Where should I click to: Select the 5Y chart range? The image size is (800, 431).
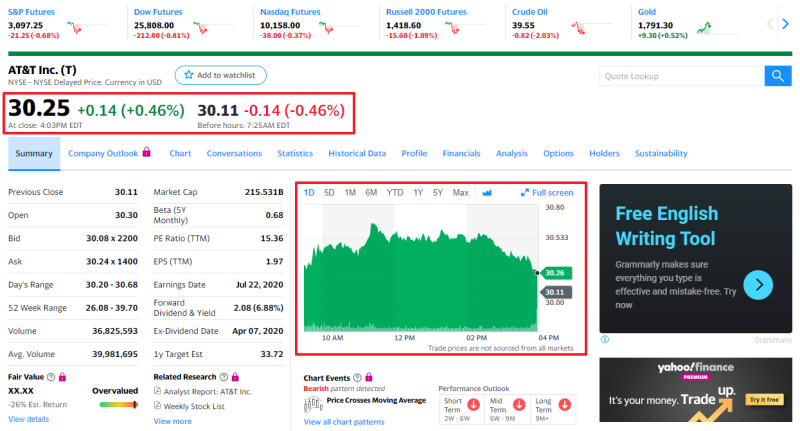(438, 193)
